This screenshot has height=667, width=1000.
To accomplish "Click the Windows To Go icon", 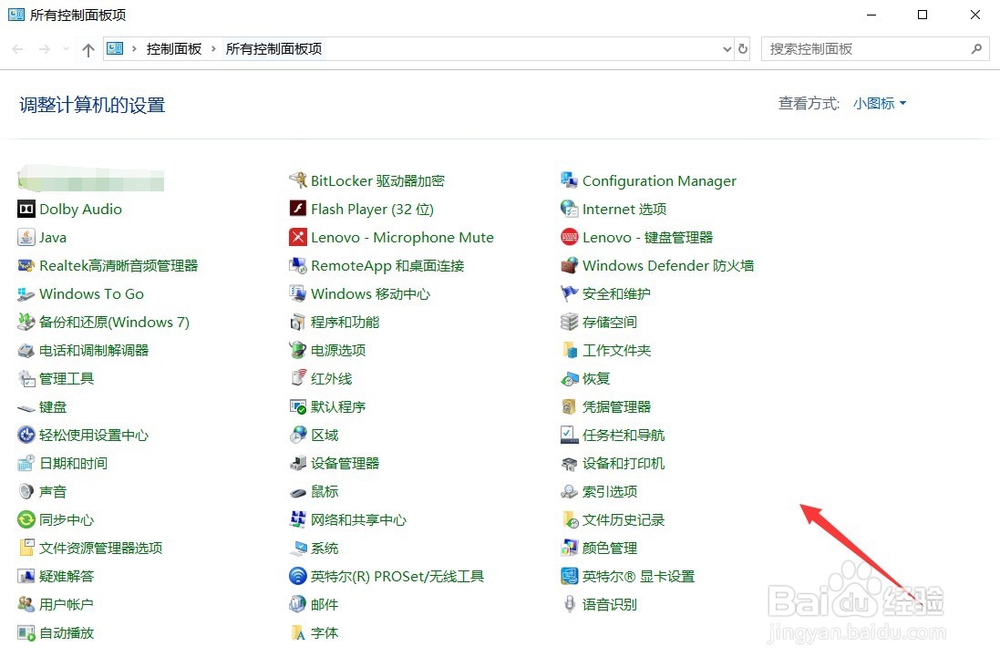I will pos(26,294).
